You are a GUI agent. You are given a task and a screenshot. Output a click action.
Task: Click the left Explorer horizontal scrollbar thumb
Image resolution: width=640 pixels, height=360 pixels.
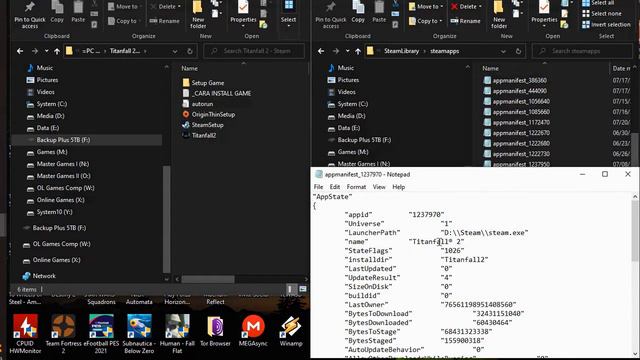pos(208,279)
